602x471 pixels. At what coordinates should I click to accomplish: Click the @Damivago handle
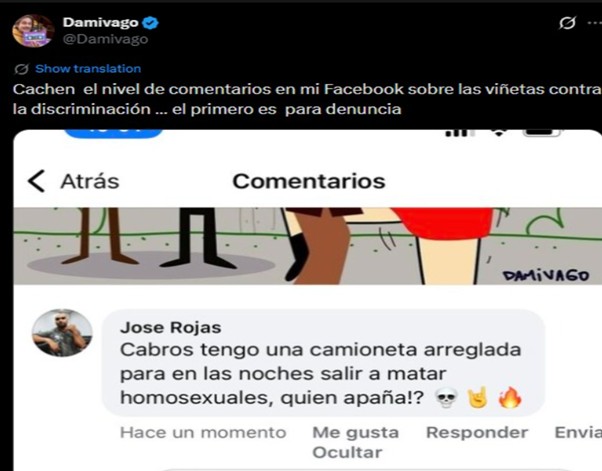click(105, 39)
